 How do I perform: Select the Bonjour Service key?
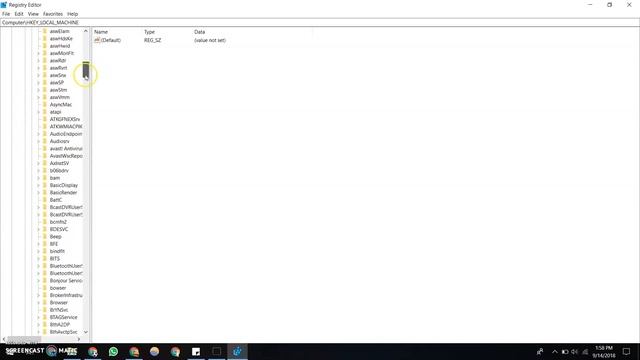click(x=66, y=281)
